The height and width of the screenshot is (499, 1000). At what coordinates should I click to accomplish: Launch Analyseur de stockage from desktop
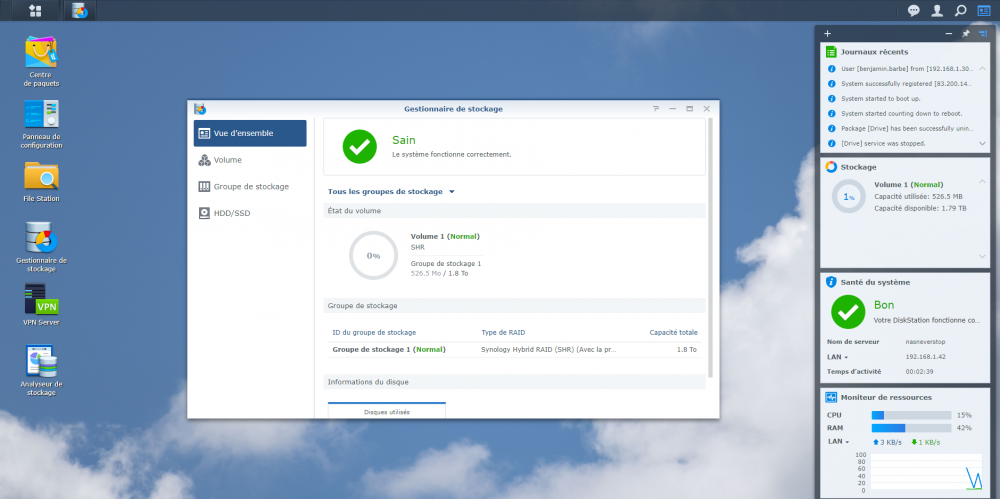(41, 362)
